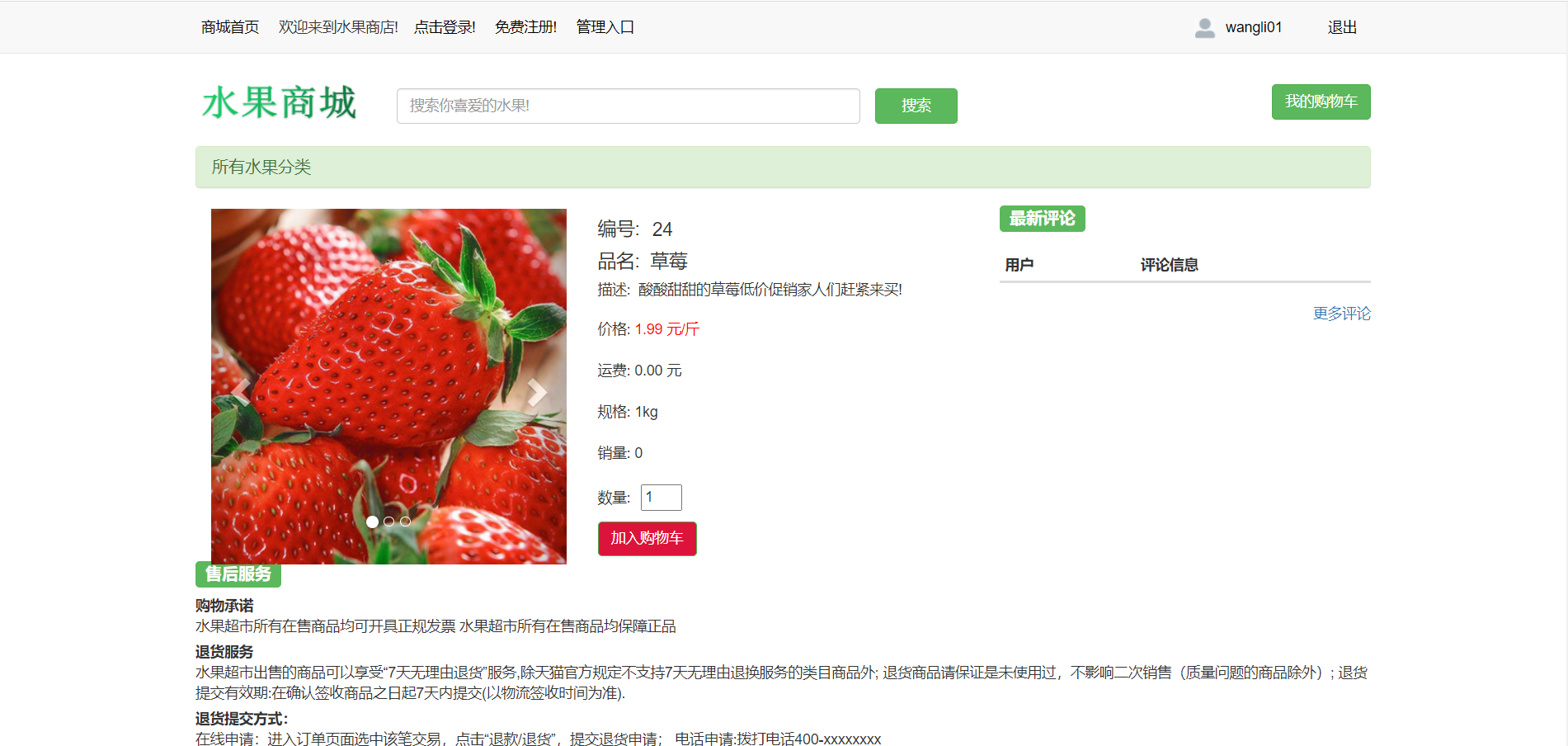This screenshot has height=746, width=1568.
Task: Focus the fruit search input box
Action: click(x=629, y=106)
